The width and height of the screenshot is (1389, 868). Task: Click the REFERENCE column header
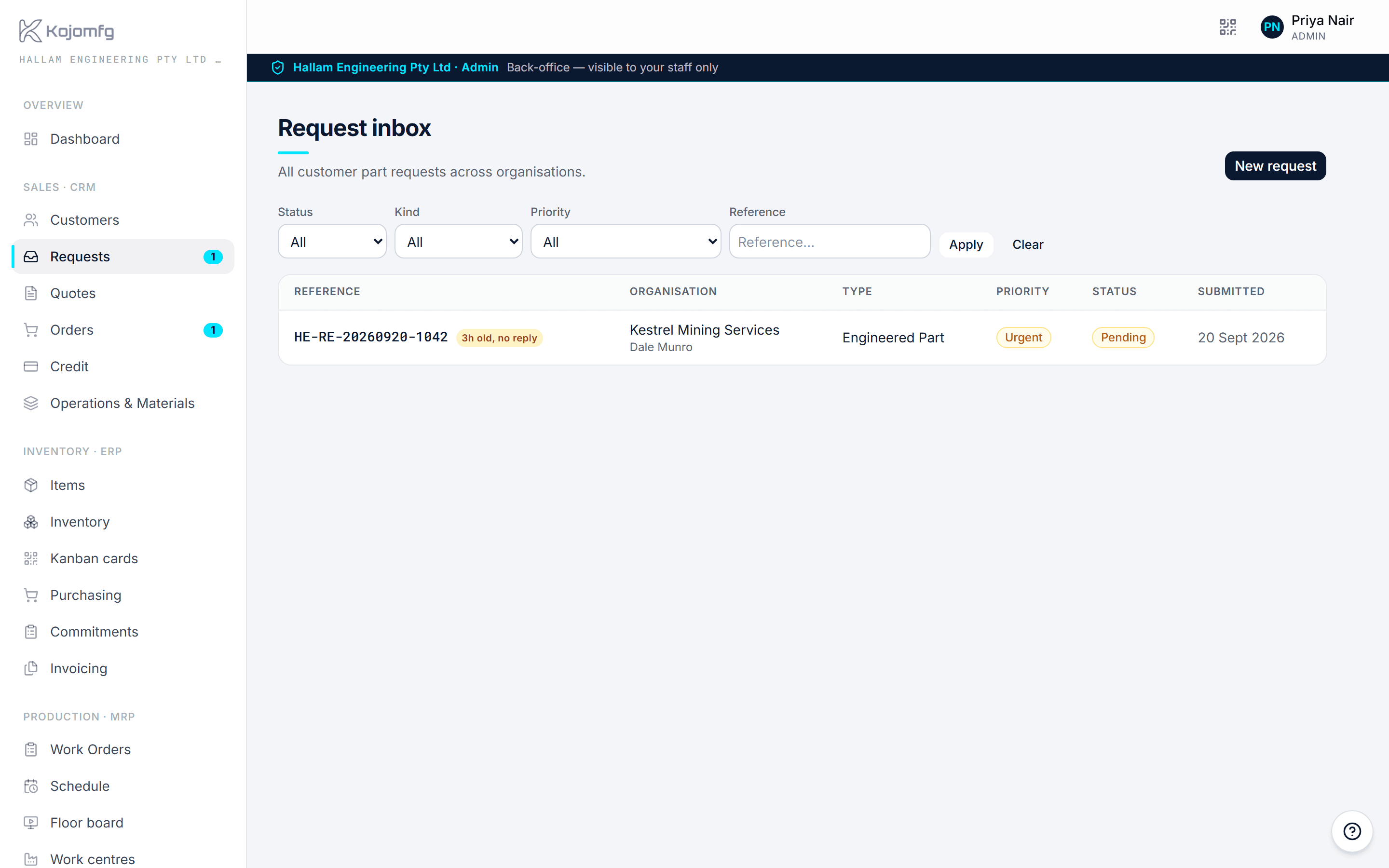point(327,292)
